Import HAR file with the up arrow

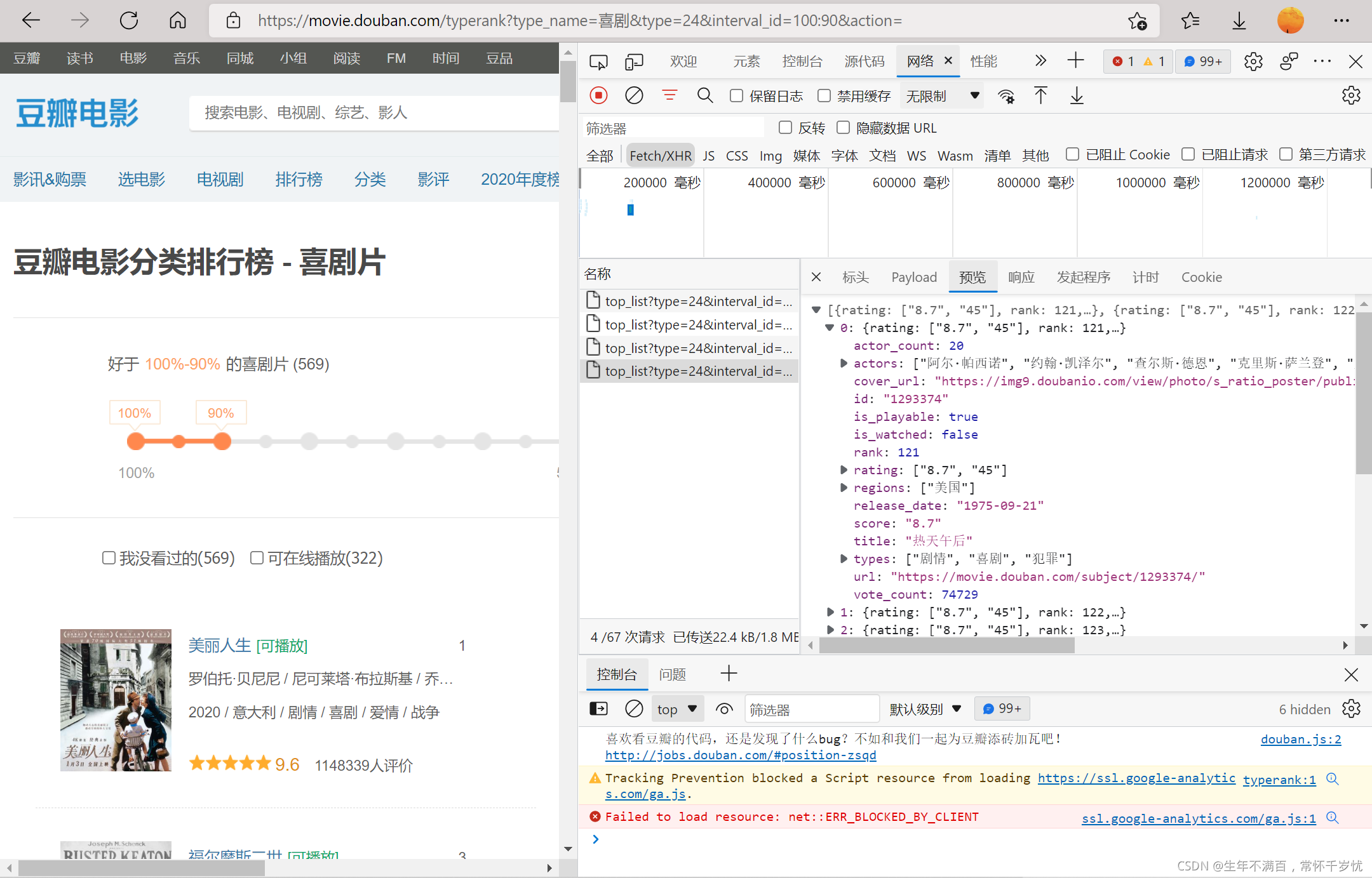pos(1040,96)
